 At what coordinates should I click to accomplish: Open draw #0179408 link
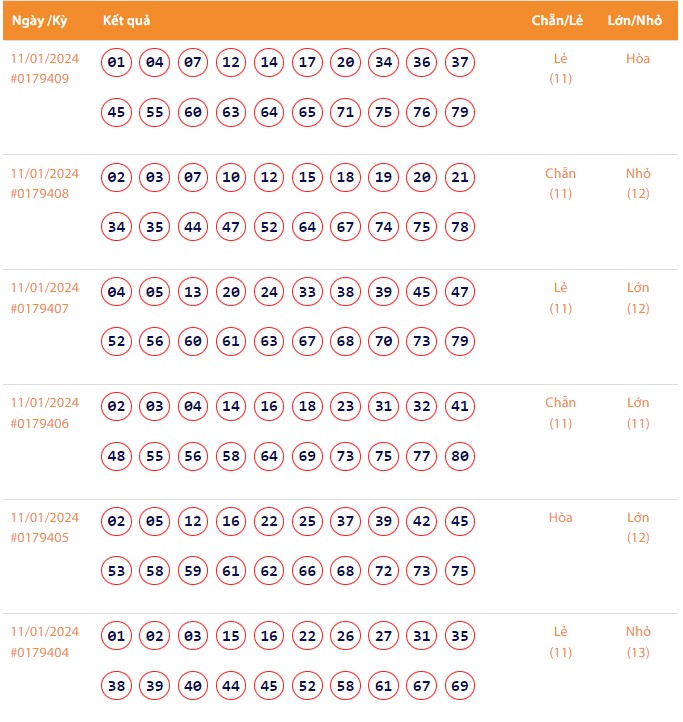point(40,193)
